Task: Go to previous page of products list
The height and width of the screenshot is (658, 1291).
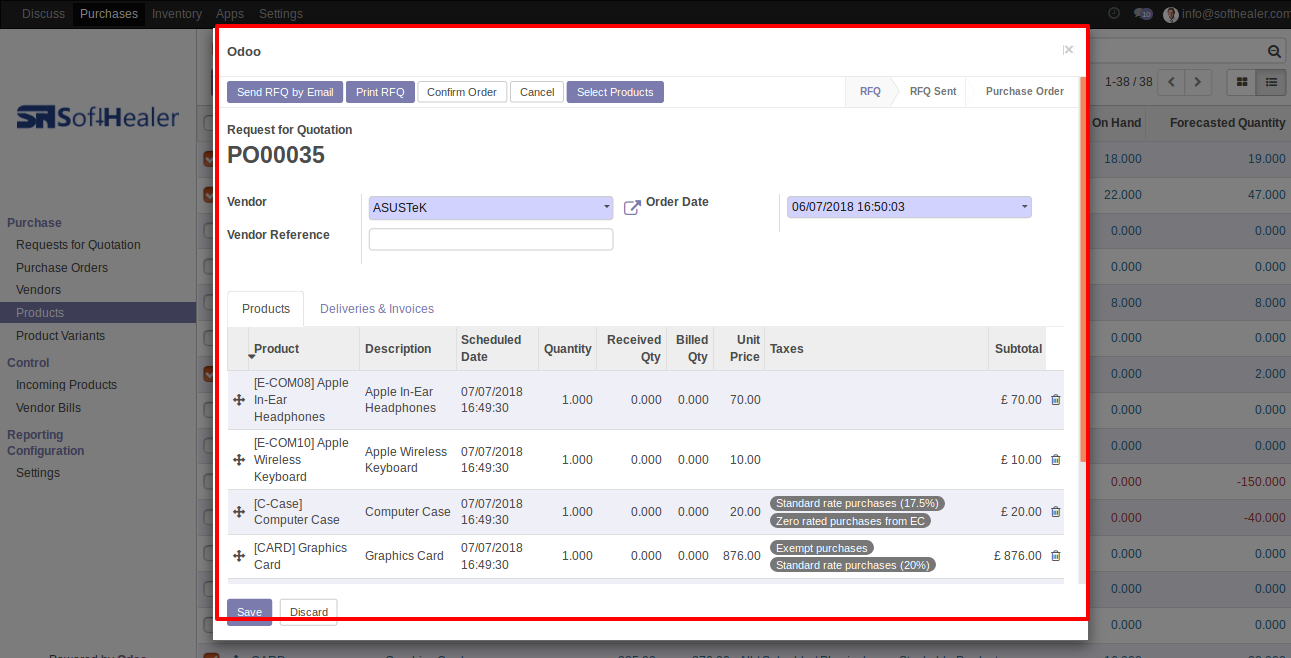Action: point(1170,82)
